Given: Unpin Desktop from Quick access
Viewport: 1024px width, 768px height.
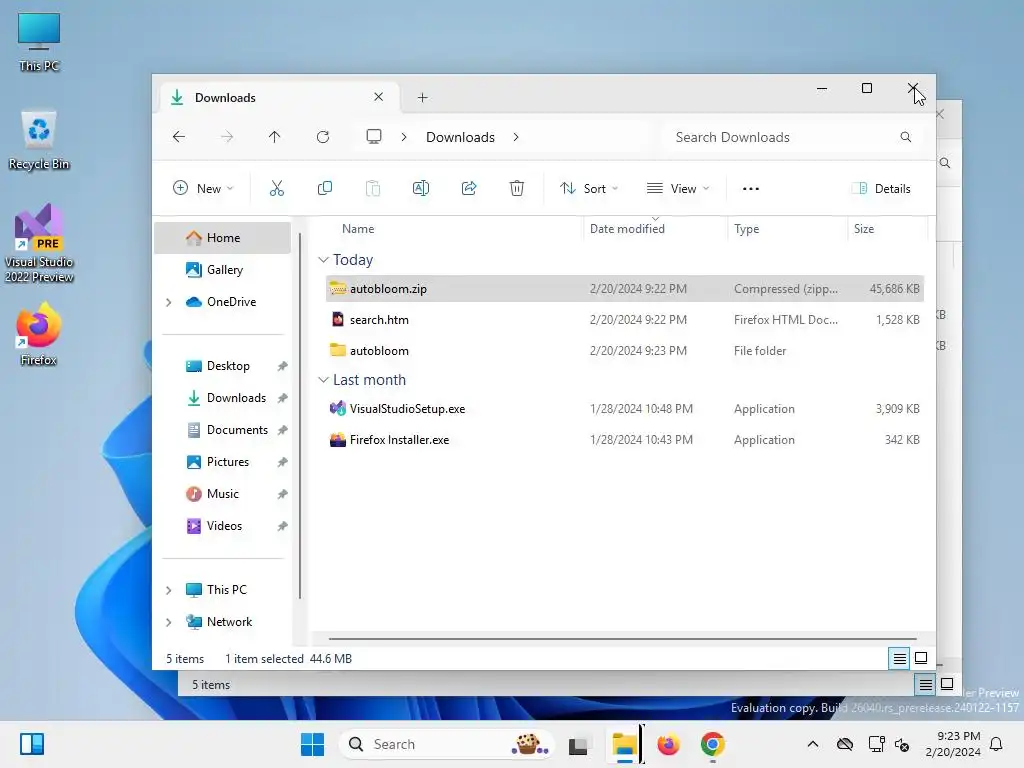Looking at the screenshot, I should 282,366.
